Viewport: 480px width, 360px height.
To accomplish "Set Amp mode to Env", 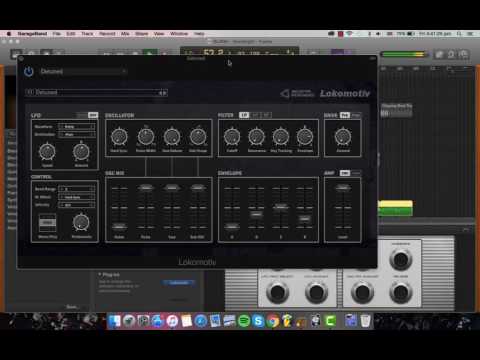I will pos(345,173).
